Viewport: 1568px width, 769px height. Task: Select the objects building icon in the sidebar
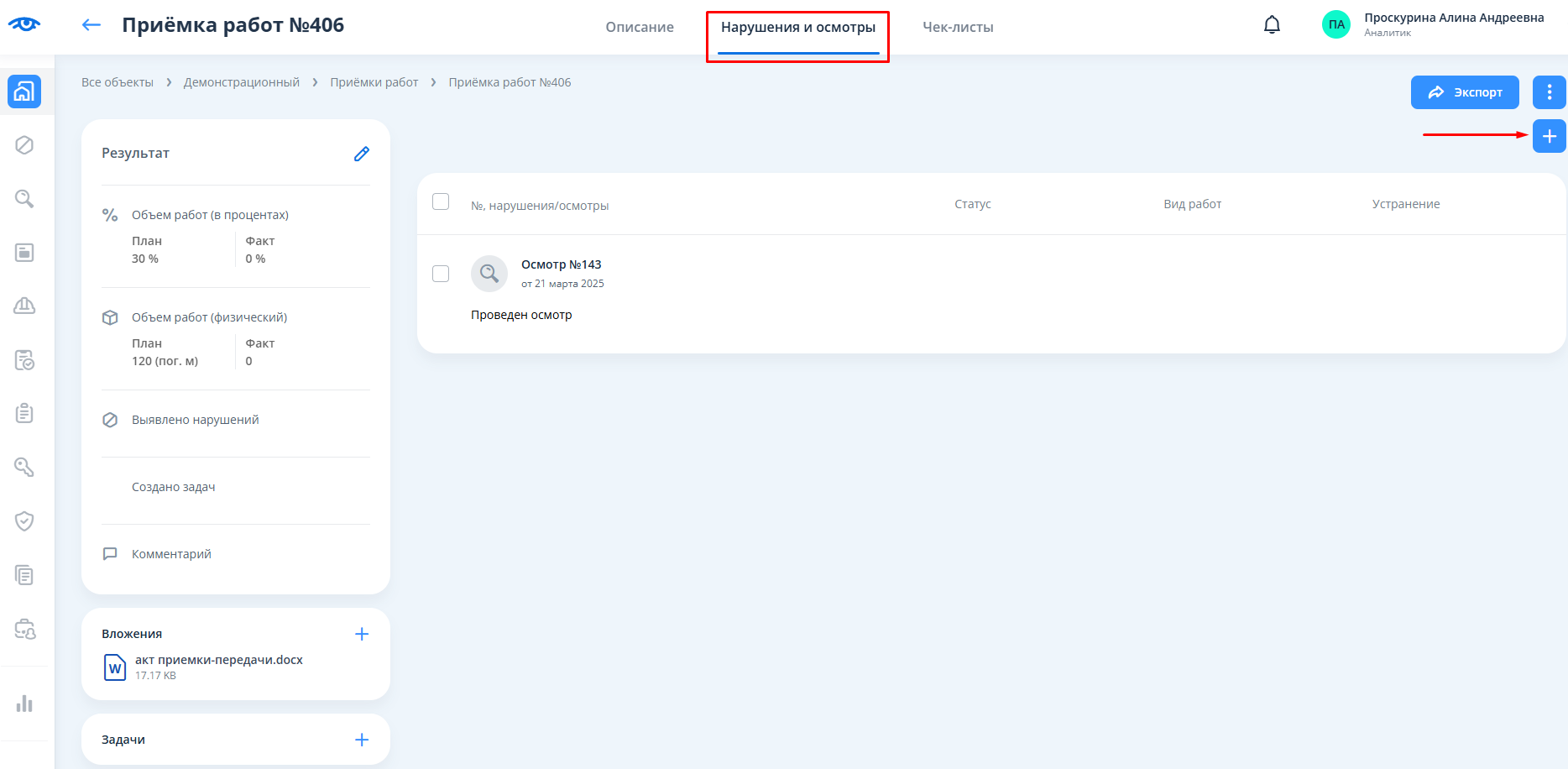point(24,92)
